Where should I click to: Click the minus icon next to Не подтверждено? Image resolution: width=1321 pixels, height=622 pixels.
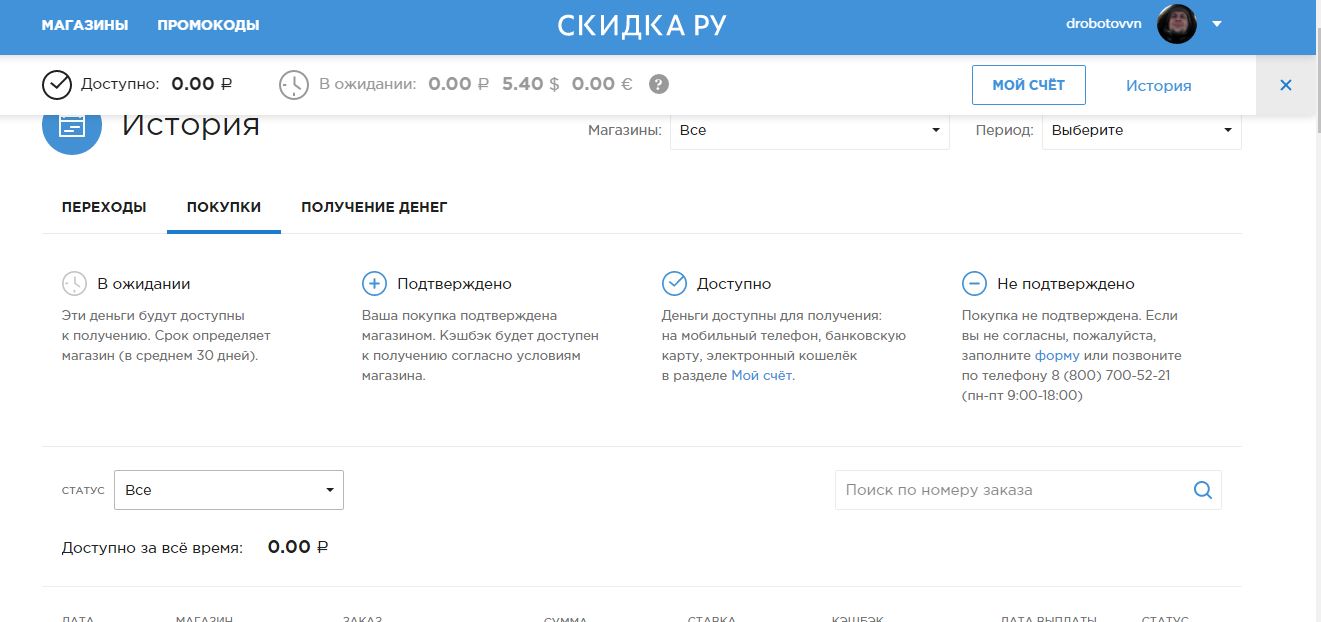[974, 284]
